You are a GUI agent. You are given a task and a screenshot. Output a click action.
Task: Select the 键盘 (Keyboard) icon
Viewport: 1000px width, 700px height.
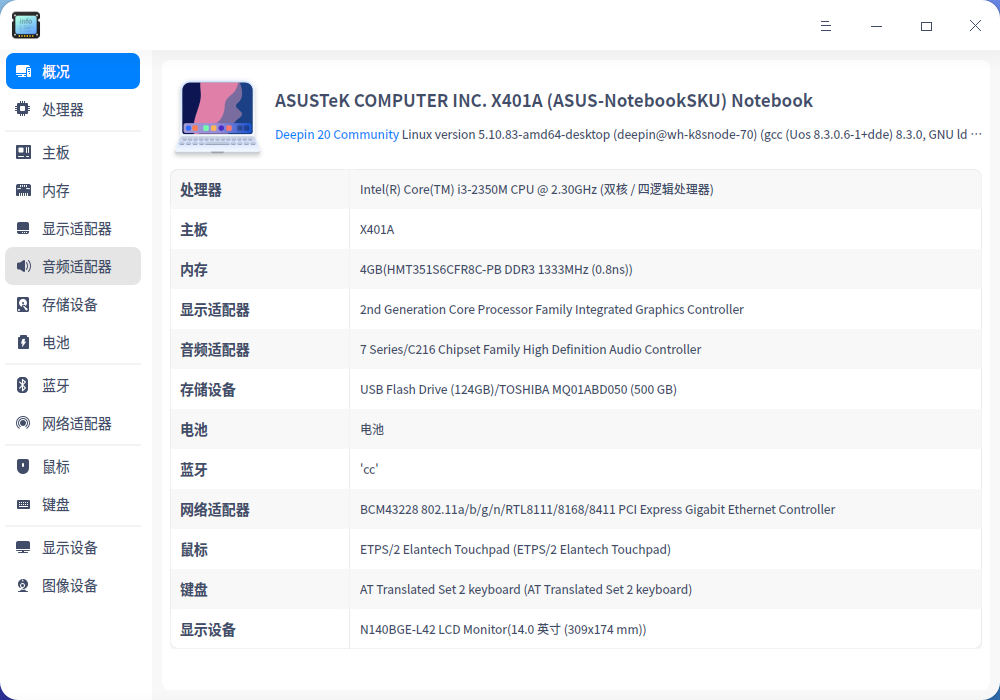[23, 504]
